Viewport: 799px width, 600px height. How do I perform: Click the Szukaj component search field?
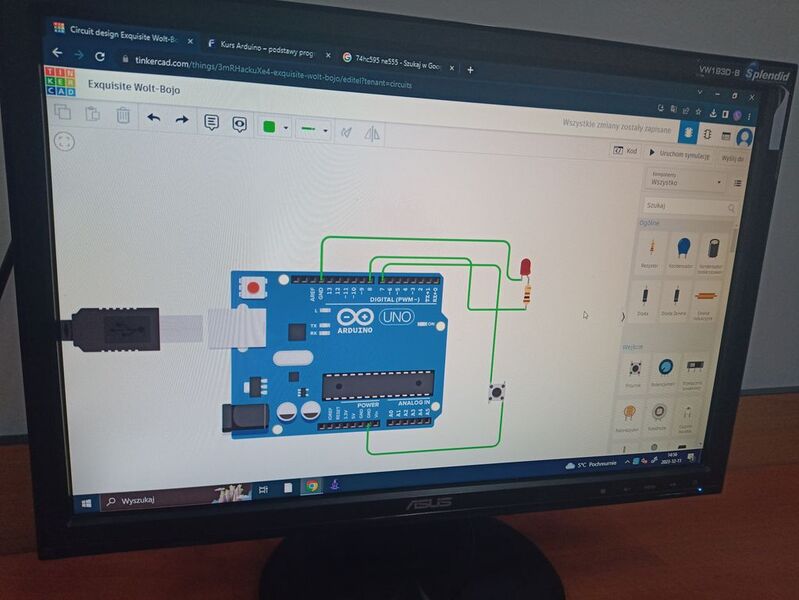[689, 206]
